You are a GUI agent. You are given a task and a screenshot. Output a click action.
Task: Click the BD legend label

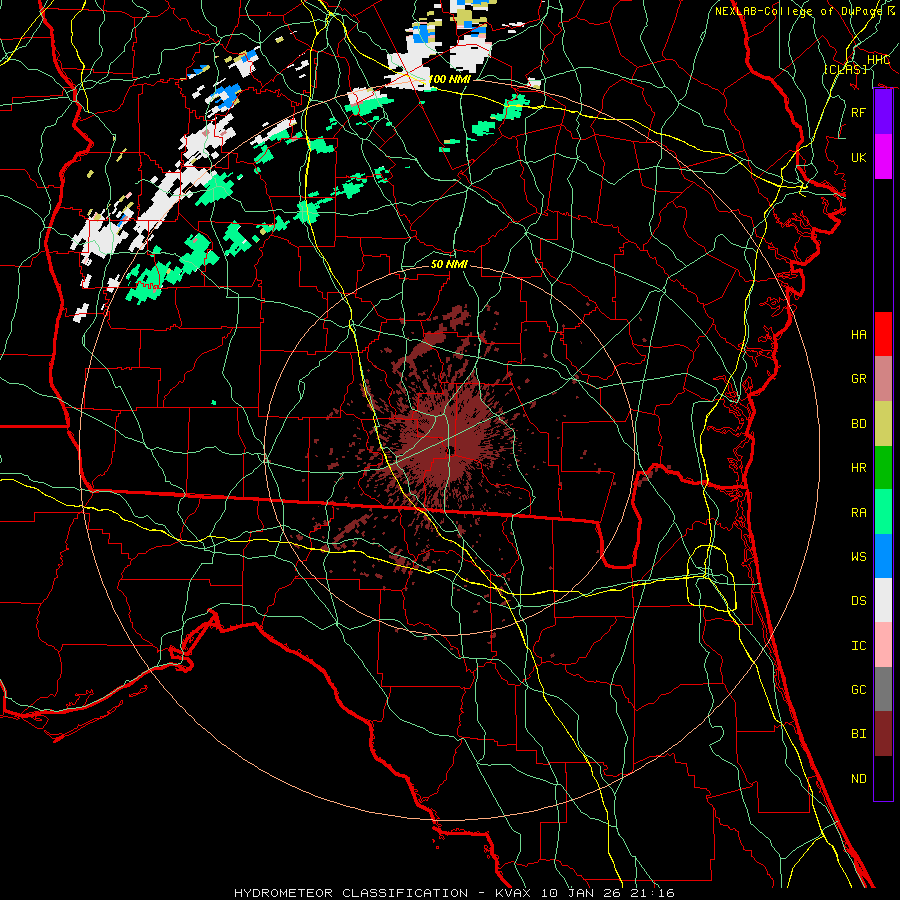pos(859,424)
